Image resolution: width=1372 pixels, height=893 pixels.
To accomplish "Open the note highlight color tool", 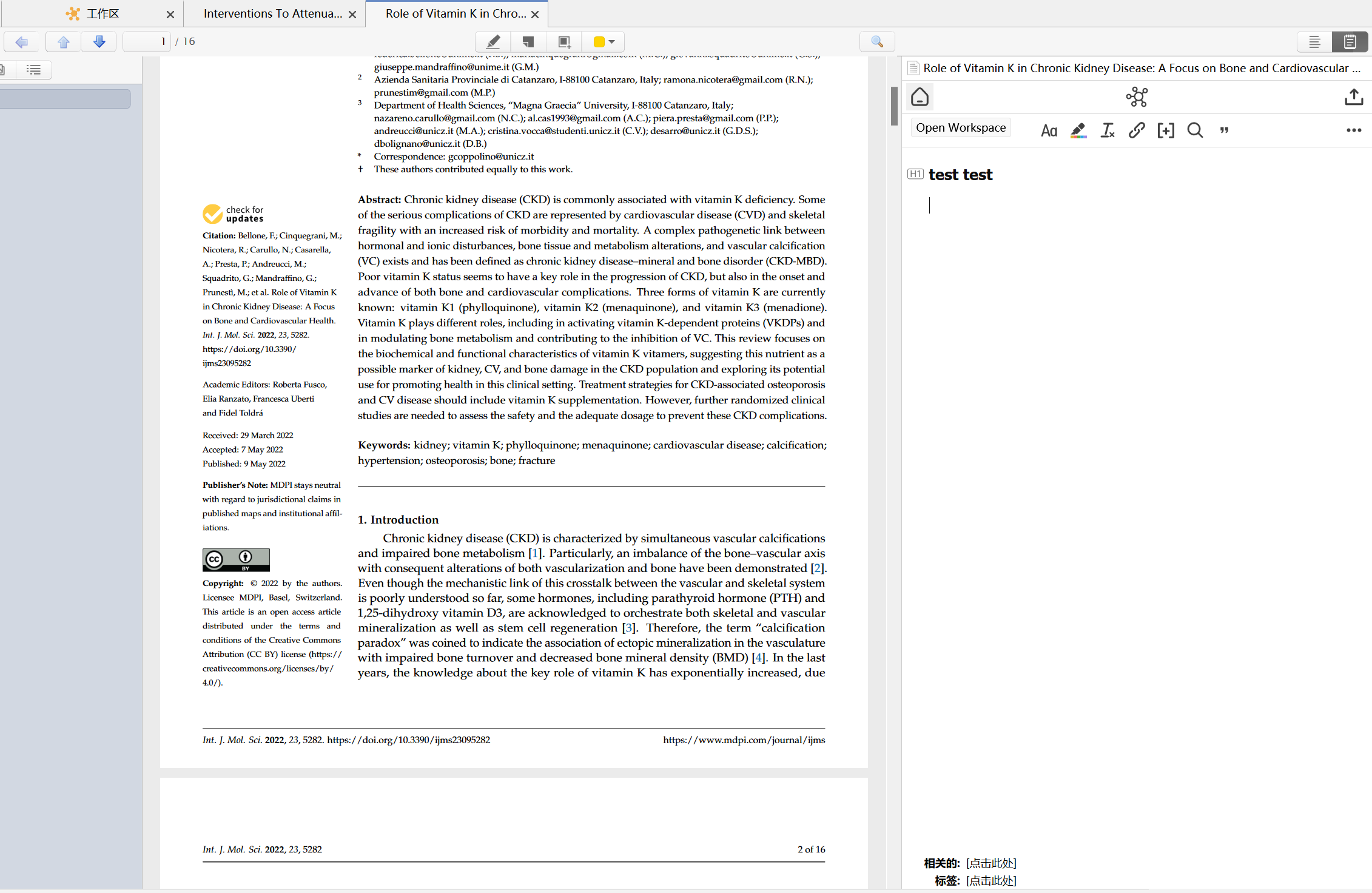I will [1078, 130].
